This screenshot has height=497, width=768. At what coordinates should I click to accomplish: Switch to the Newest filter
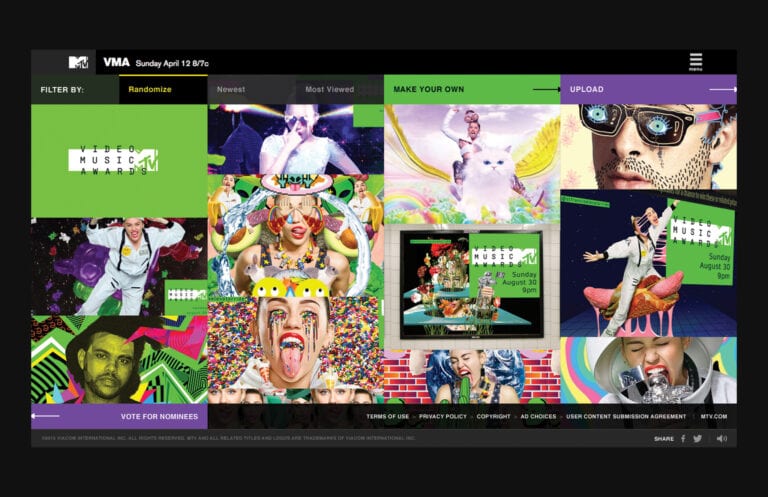[x=231, y=90]
